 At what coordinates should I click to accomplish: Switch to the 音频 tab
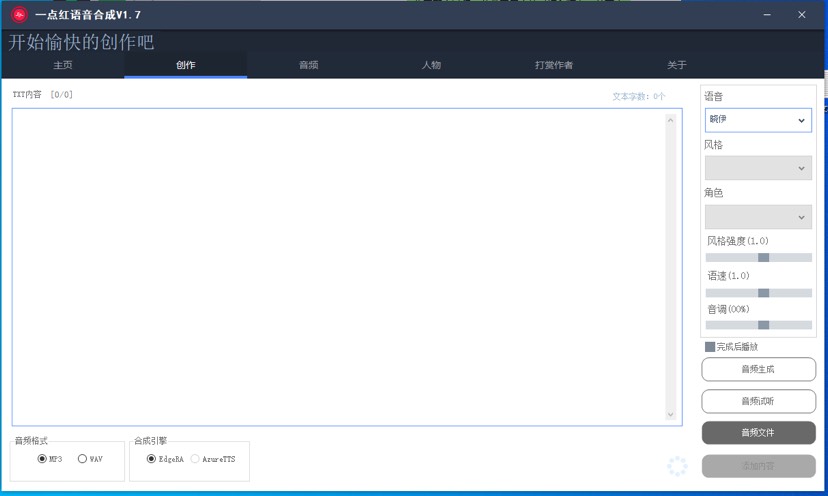tap(308, 65)
